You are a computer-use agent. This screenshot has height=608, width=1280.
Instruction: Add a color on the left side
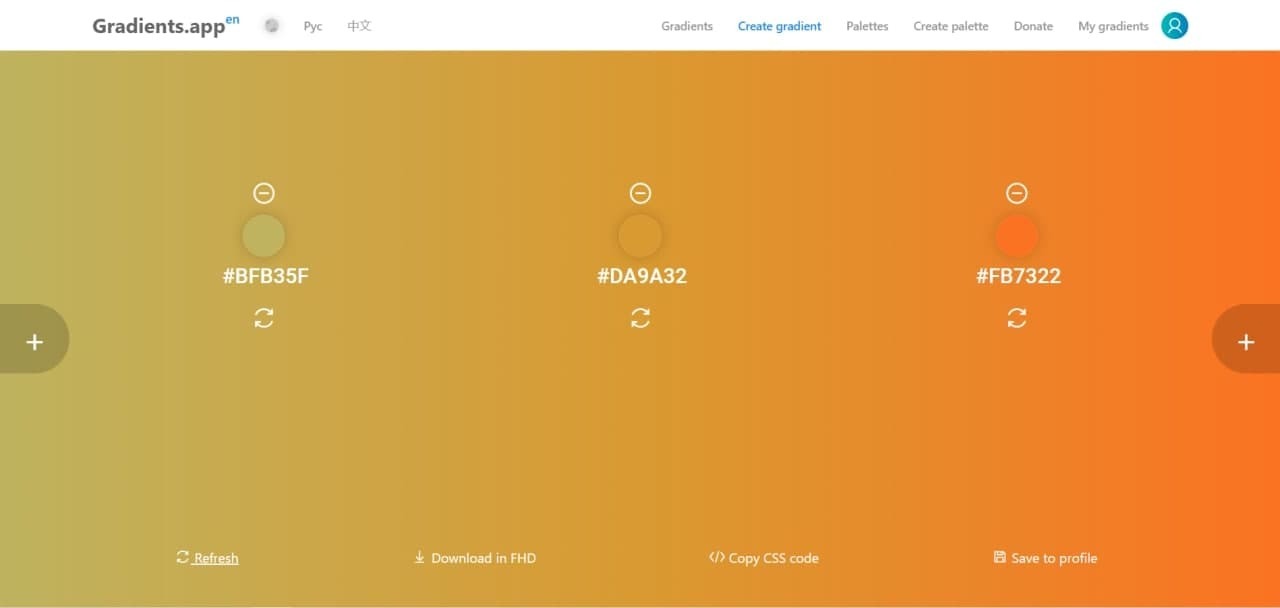pyautogui.click(x=34, y=339)
